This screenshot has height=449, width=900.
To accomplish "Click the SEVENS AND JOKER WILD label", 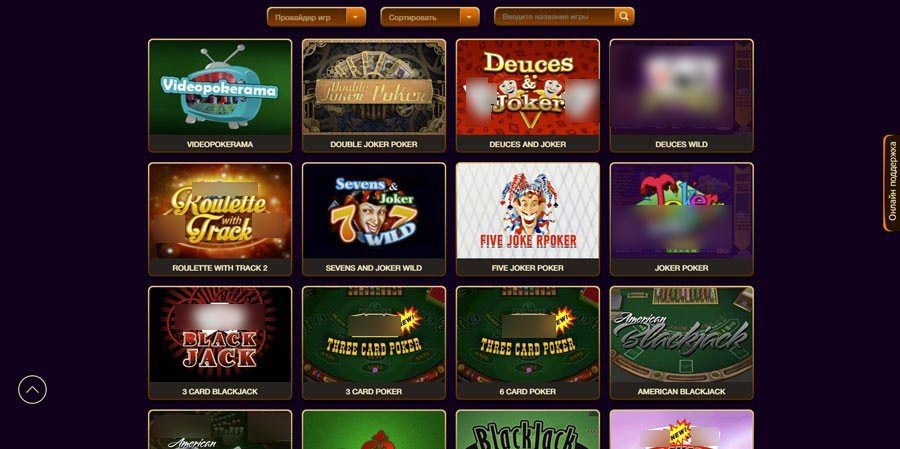I will click(374, 268).
